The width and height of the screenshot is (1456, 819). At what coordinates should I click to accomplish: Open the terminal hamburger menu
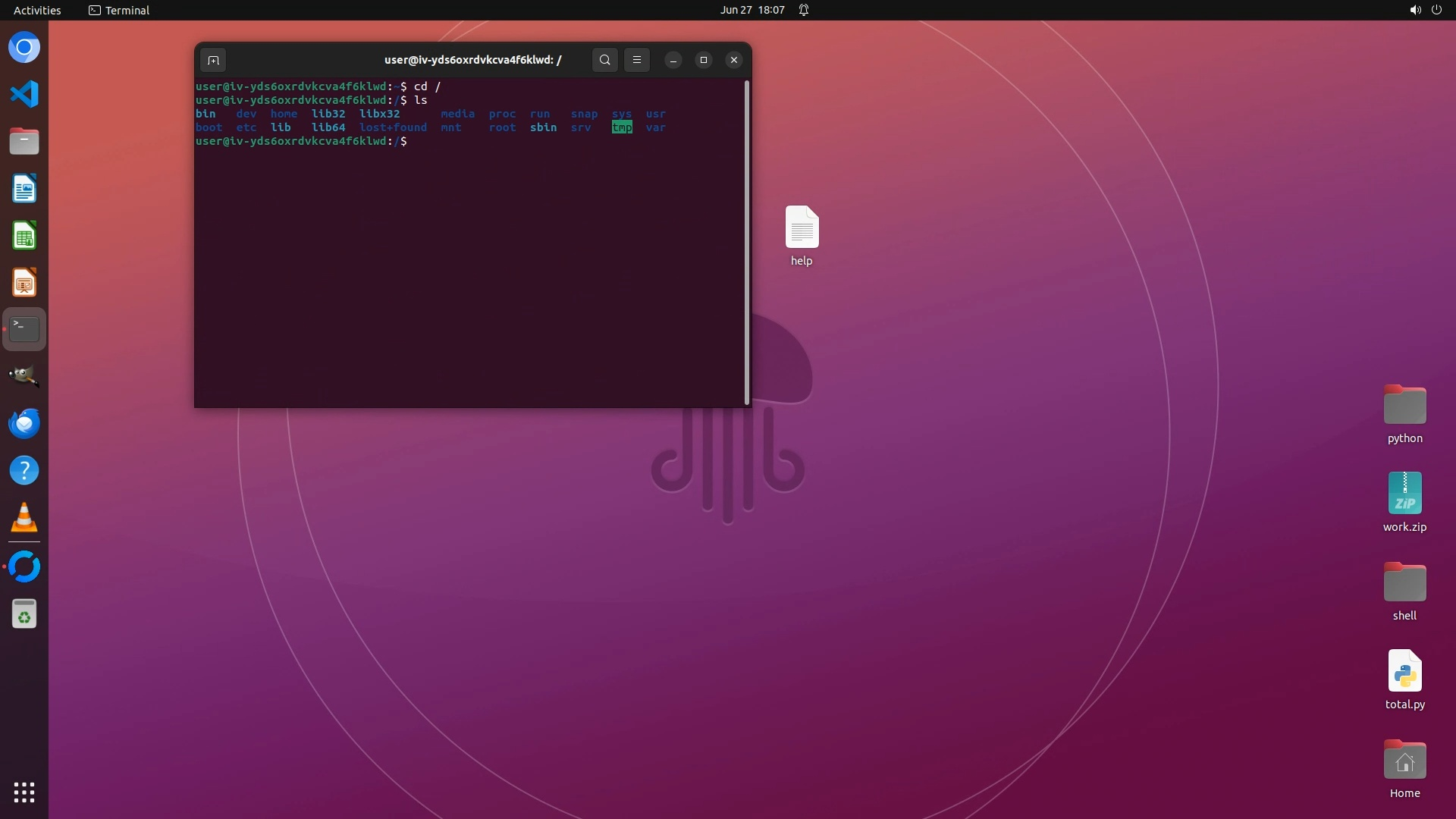(637, 60)
